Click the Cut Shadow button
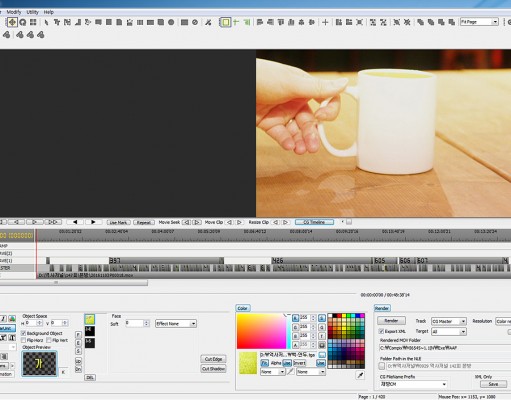This screenshot has height=400, width=511. [213, 369]
